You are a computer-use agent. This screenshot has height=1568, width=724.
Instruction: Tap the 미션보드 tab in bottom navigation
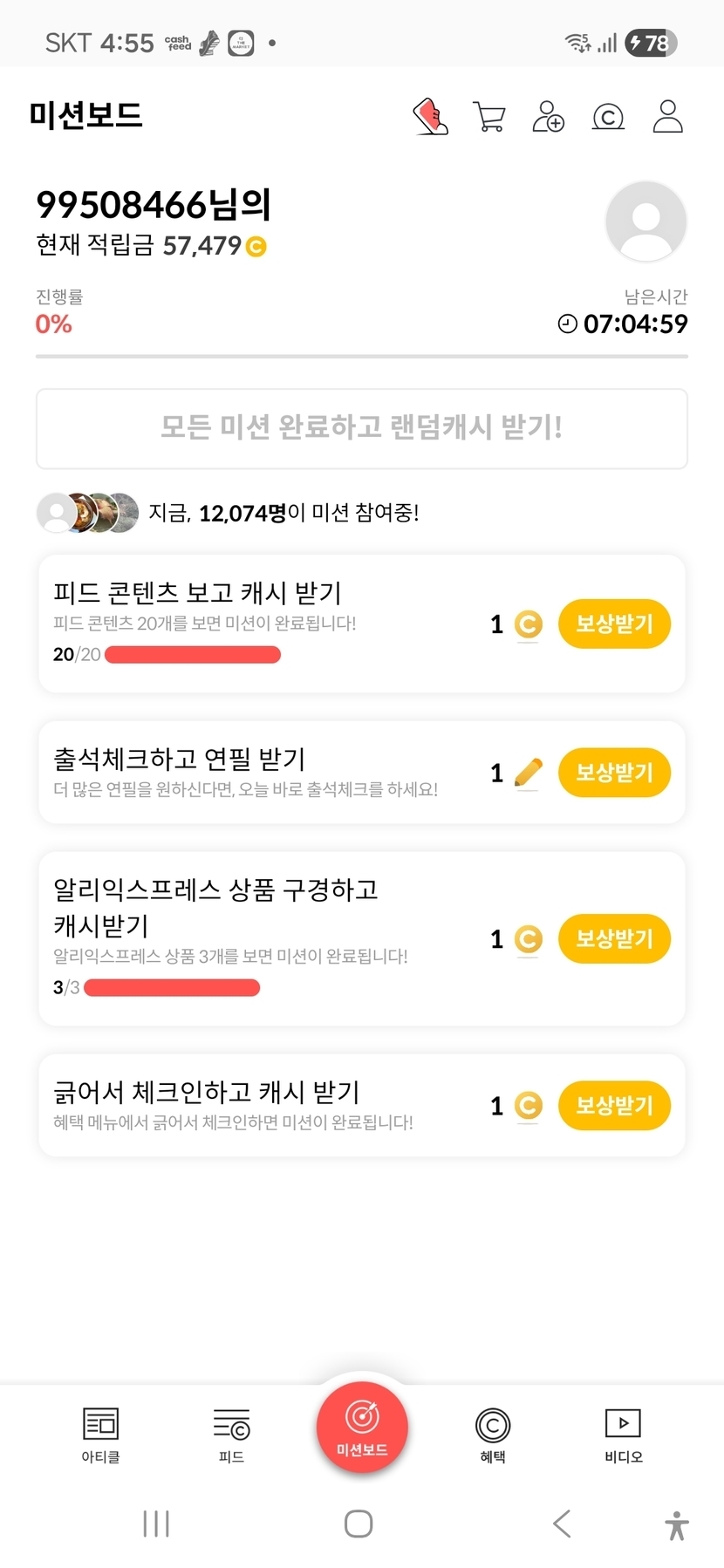[362, 1428]
